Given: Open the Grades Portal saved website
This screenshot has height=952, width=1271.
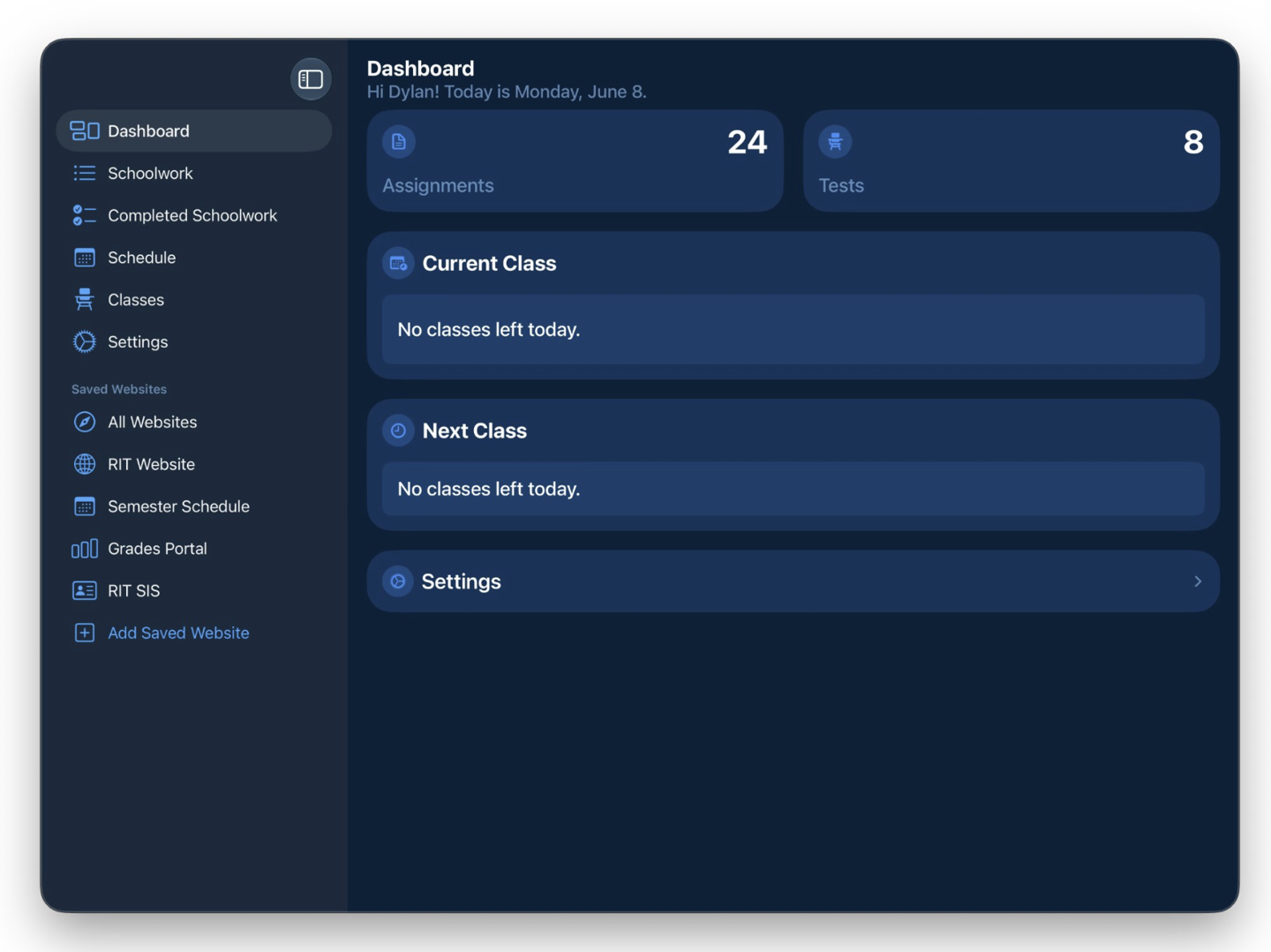Looking at the screenshot, I should point(194,549).
